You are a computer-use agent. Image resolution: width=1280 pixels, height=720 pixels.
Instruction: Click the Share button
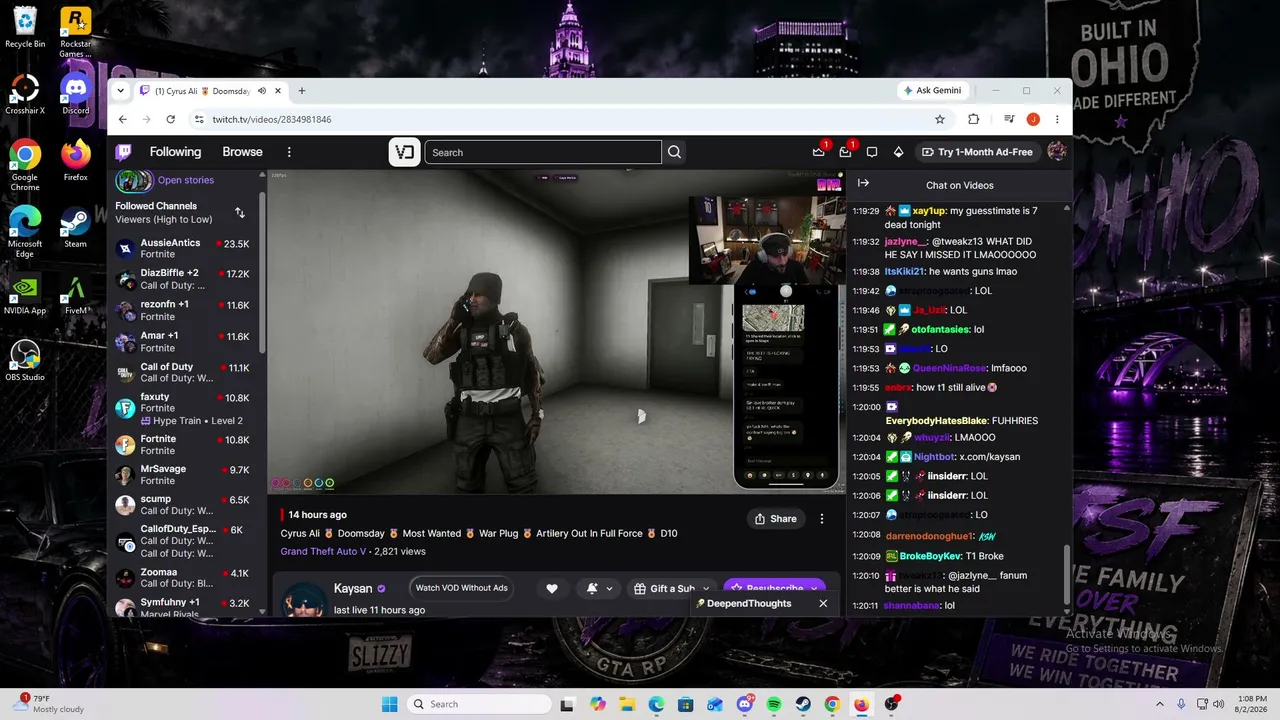coord(776,519)
